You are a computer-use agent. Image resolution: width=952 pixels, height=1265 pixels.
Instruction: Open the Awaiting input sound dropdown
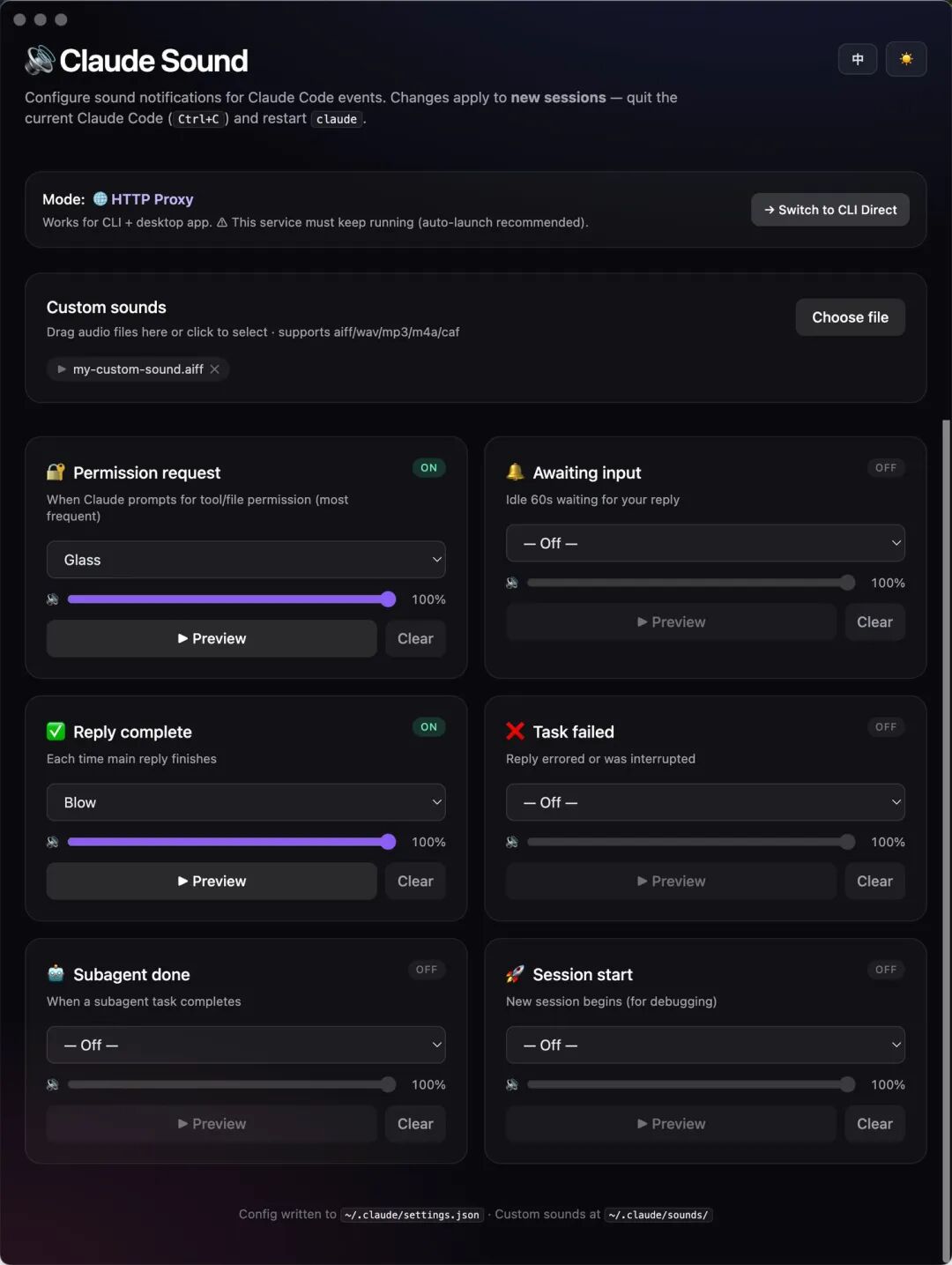[705, 543]
